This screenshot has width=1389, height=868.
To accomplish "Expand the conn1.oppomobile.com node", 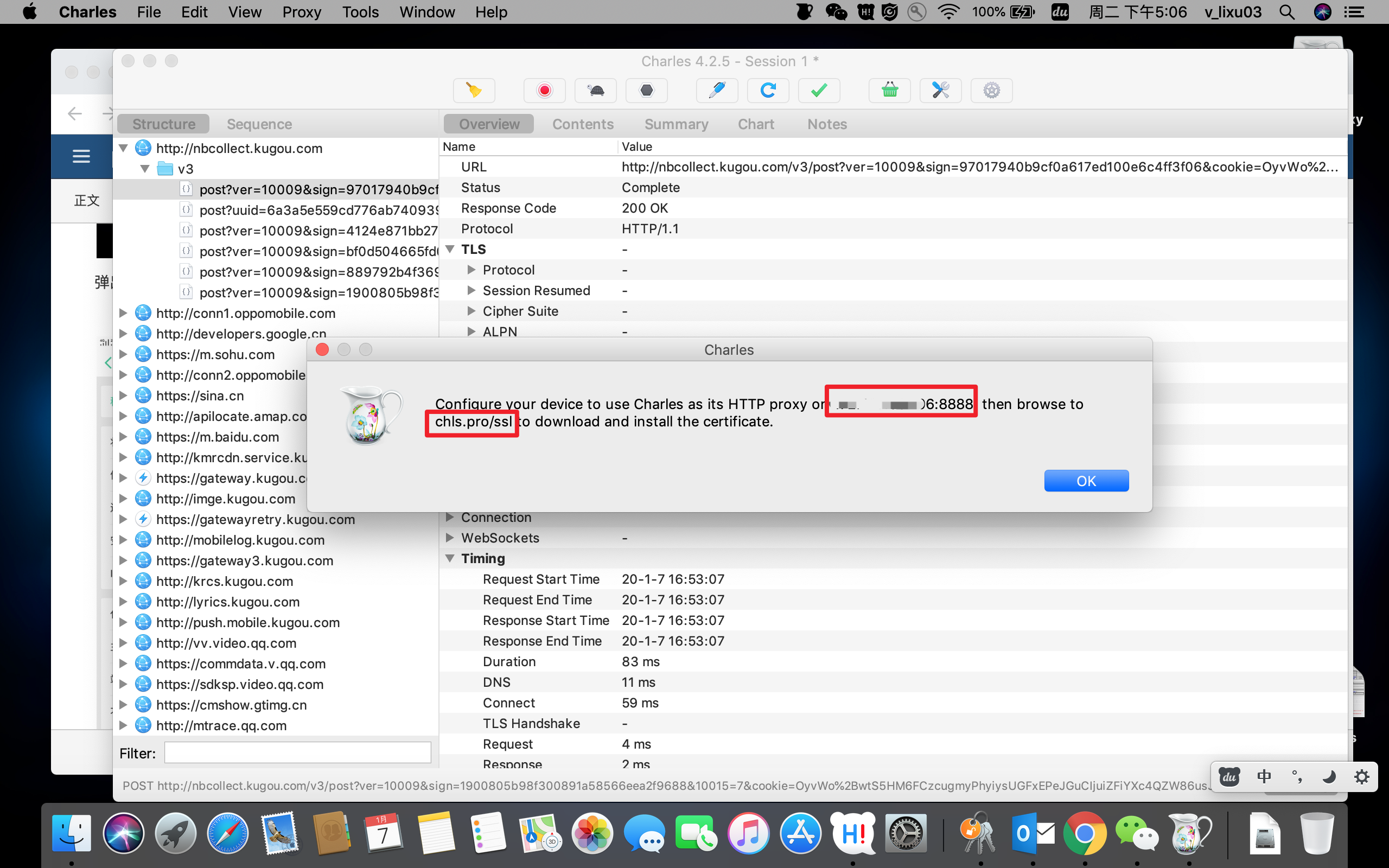I will point(123,314).
